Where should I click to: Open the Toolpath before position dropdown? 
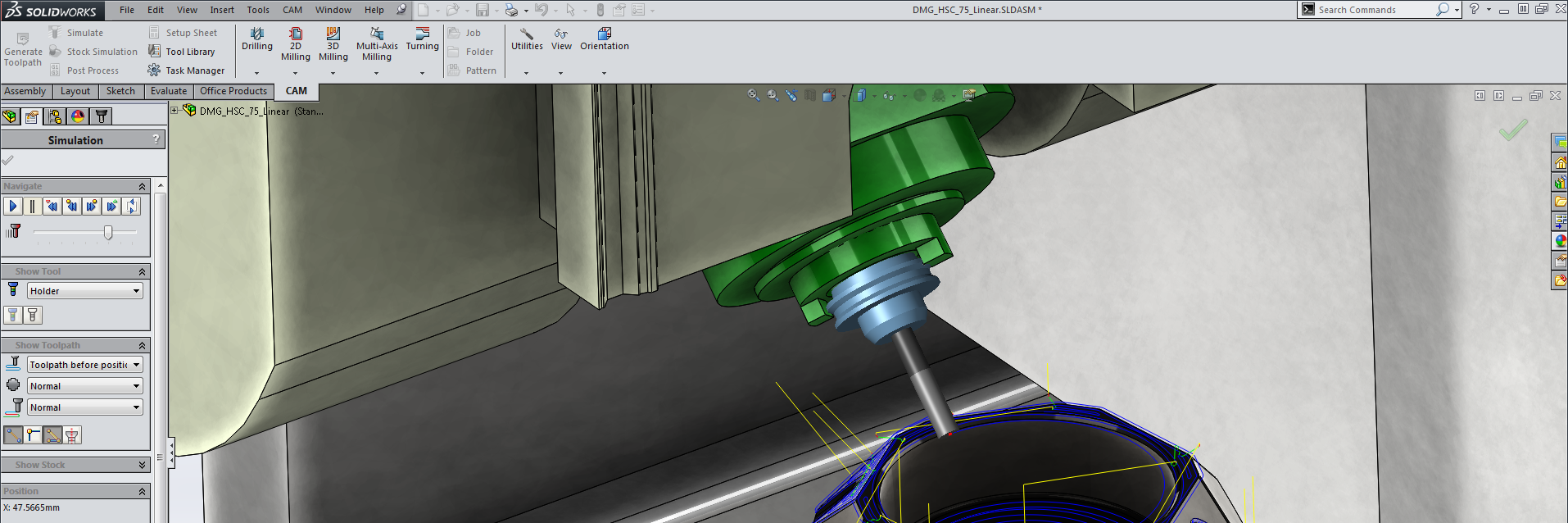[85, 365]
